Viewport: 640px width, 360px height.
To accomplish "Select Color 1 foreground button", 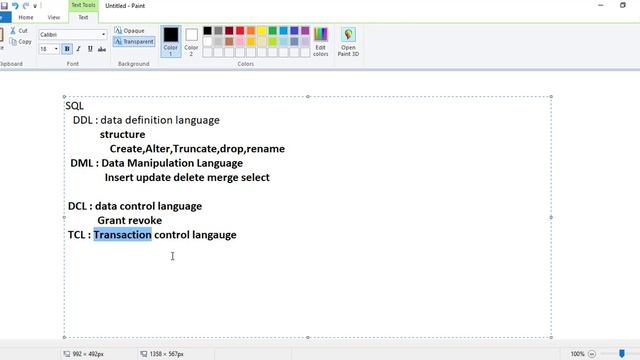I will [x=171, y=41].
